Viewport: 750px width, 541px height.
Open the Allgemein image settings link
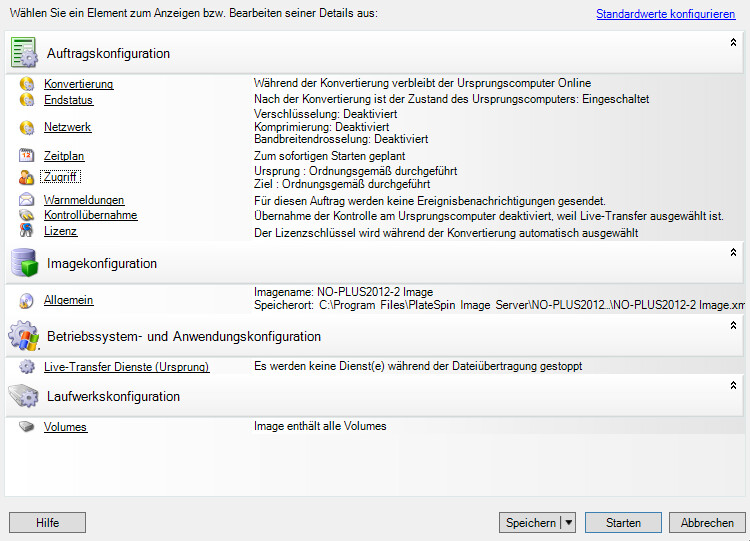(69, 300)
